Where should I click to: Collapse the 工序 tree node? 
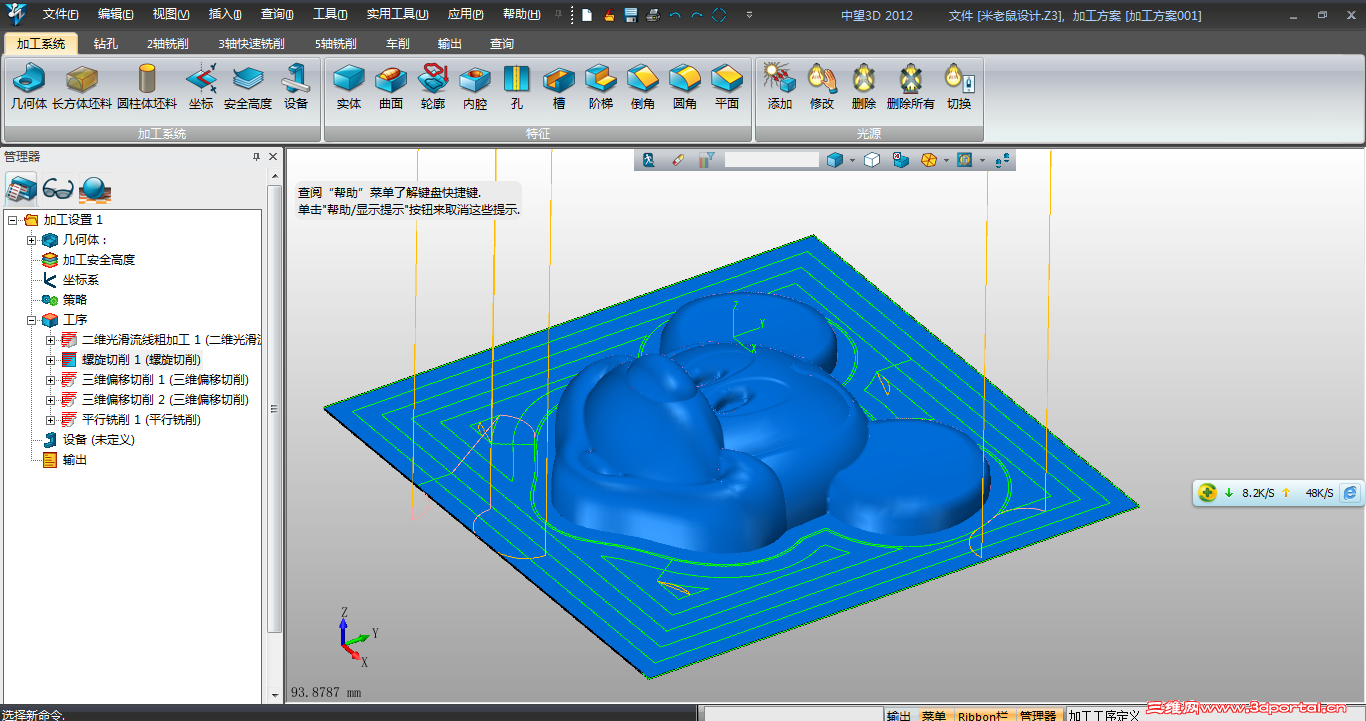point(31,320)
